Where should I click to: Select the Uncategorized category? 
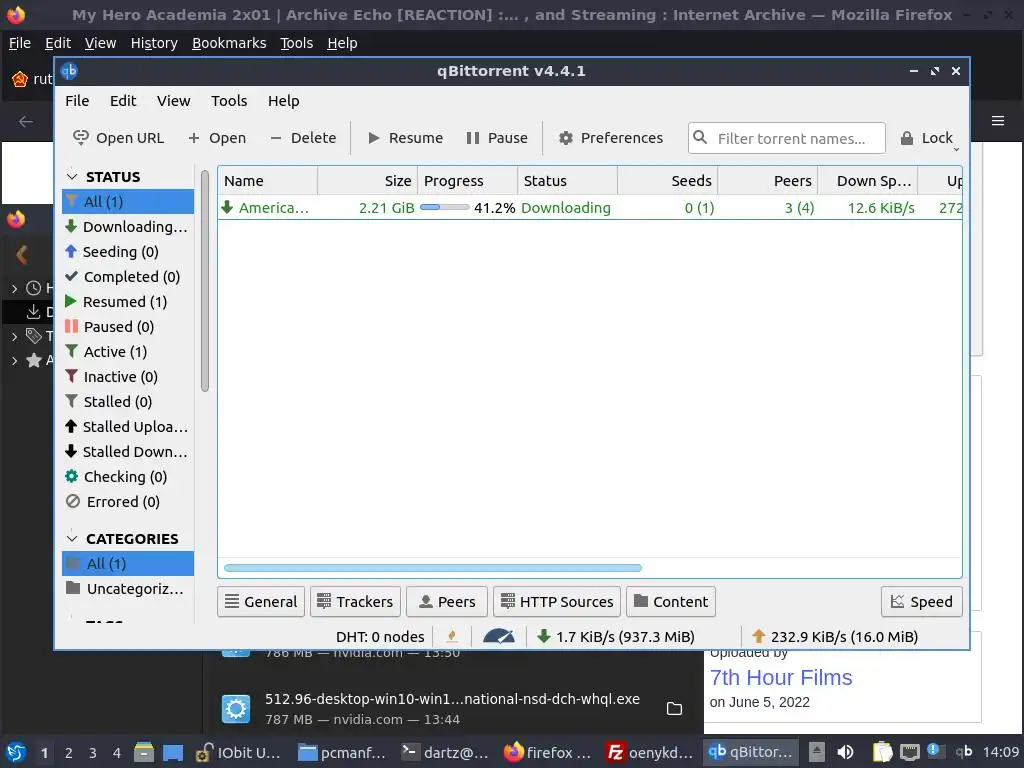coord(128,589)
